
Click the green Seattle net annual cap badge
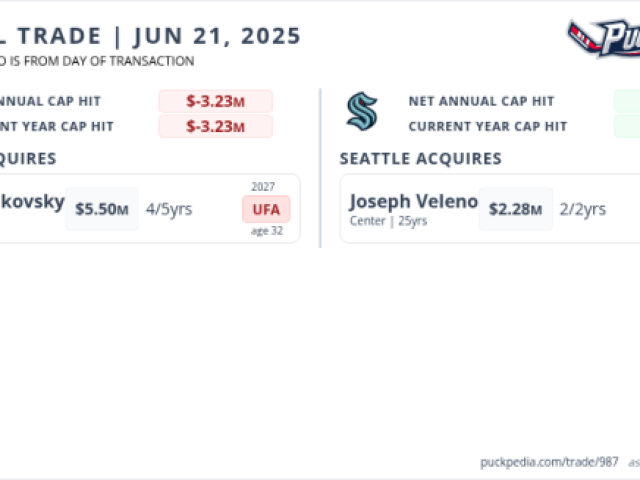(x=627, y=101)
